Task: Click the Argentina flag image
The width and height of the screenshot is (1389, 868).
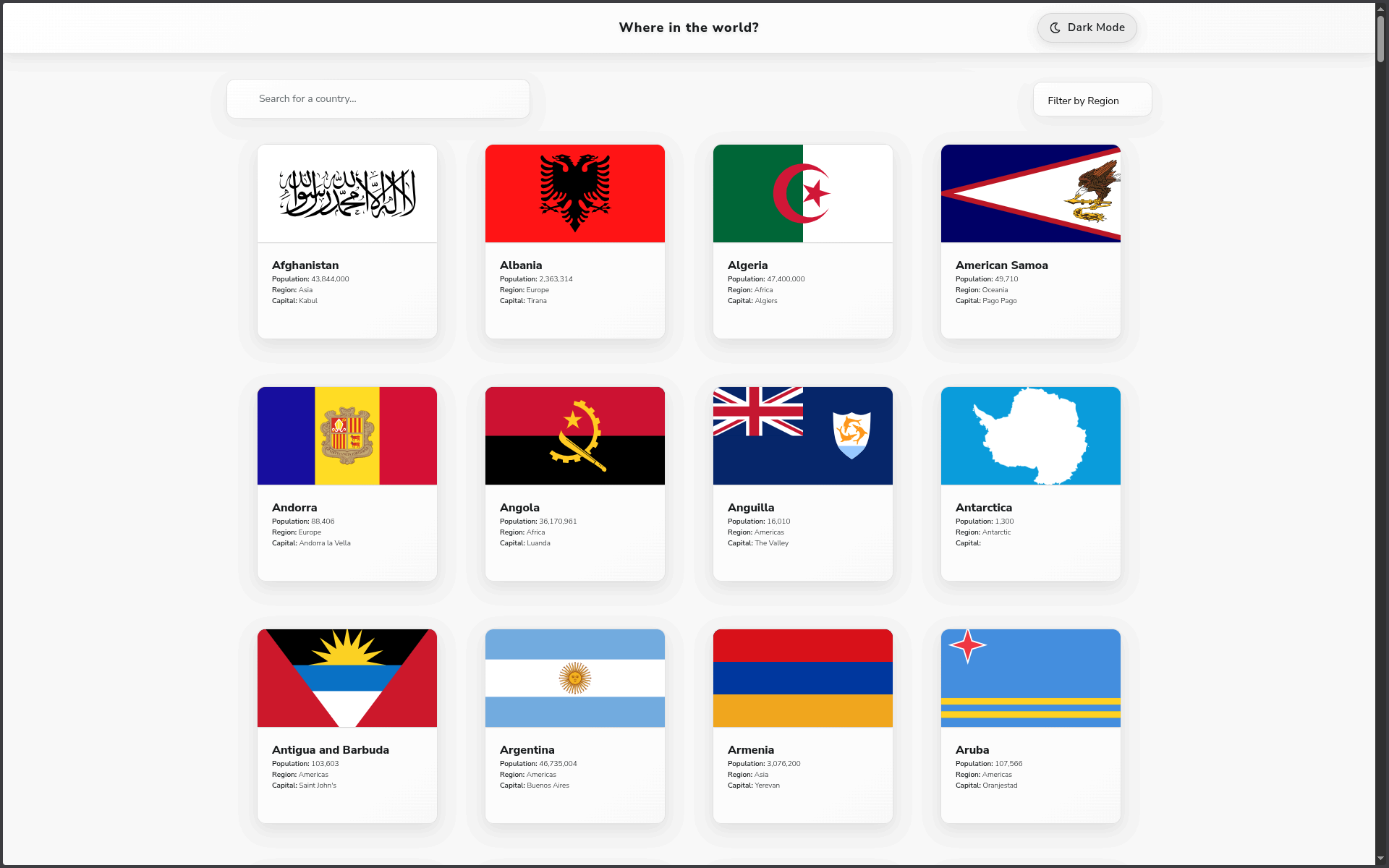Action: coord(574,678)
